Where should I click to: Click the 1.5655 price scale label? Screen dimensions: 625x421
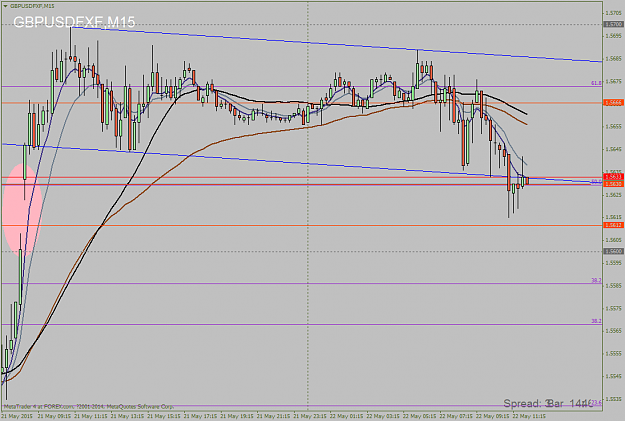(614, 126)
